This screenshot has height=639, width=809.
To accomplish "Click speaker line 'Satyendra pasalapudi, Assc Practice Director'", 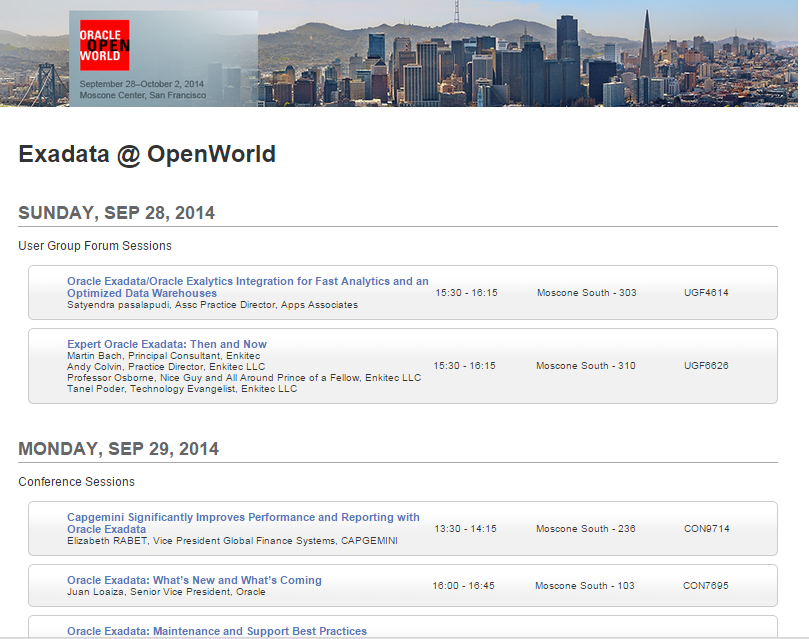I will [213, 305].
